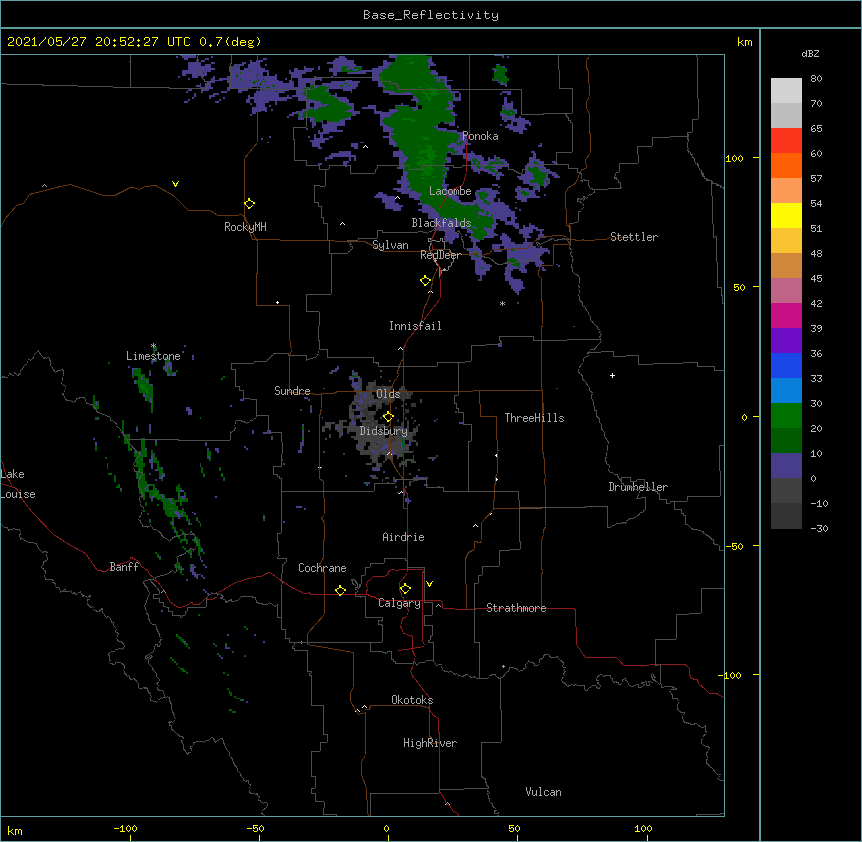862x842 pixels.
Task: Click the Banff label
Action: pos(124,567)
